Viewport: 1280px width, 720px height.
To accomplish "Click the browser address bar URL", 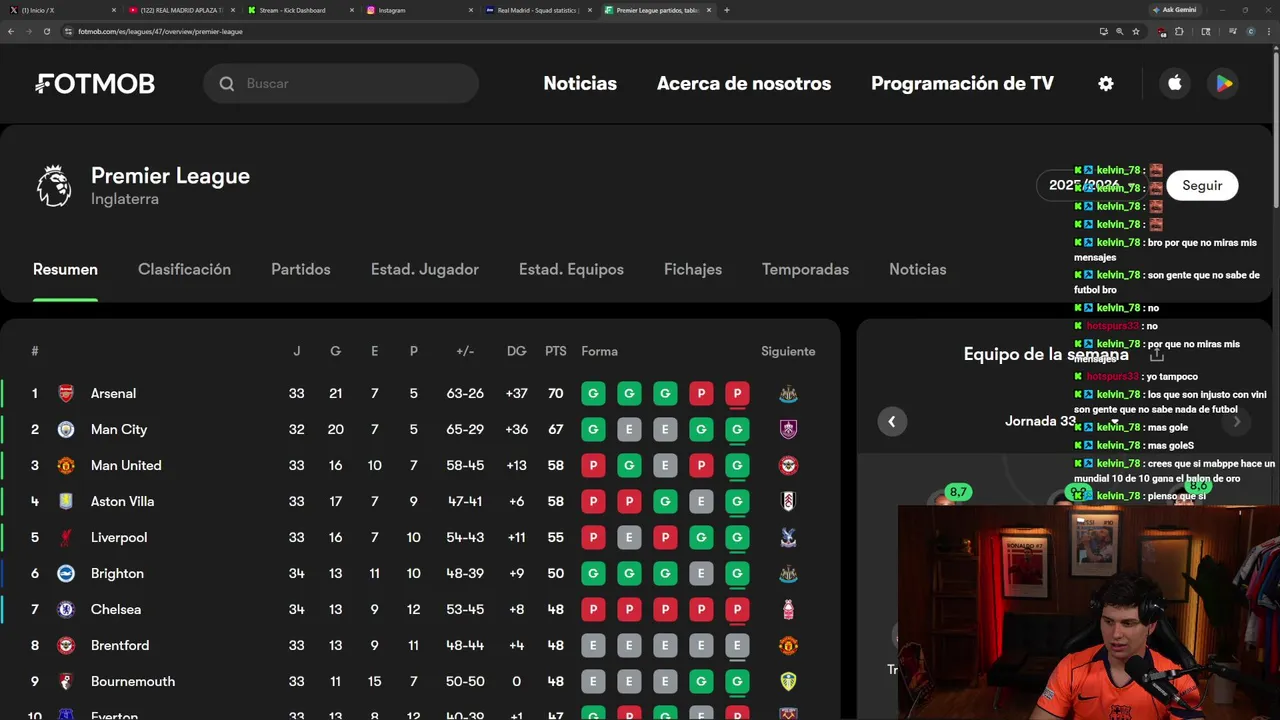I will (x=160, y=31).
